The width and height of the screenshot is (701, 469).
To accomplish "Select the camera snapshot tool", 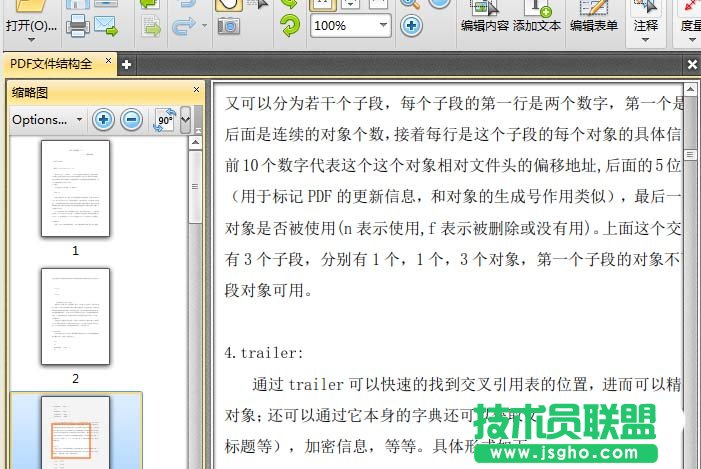I will point(228,26).
